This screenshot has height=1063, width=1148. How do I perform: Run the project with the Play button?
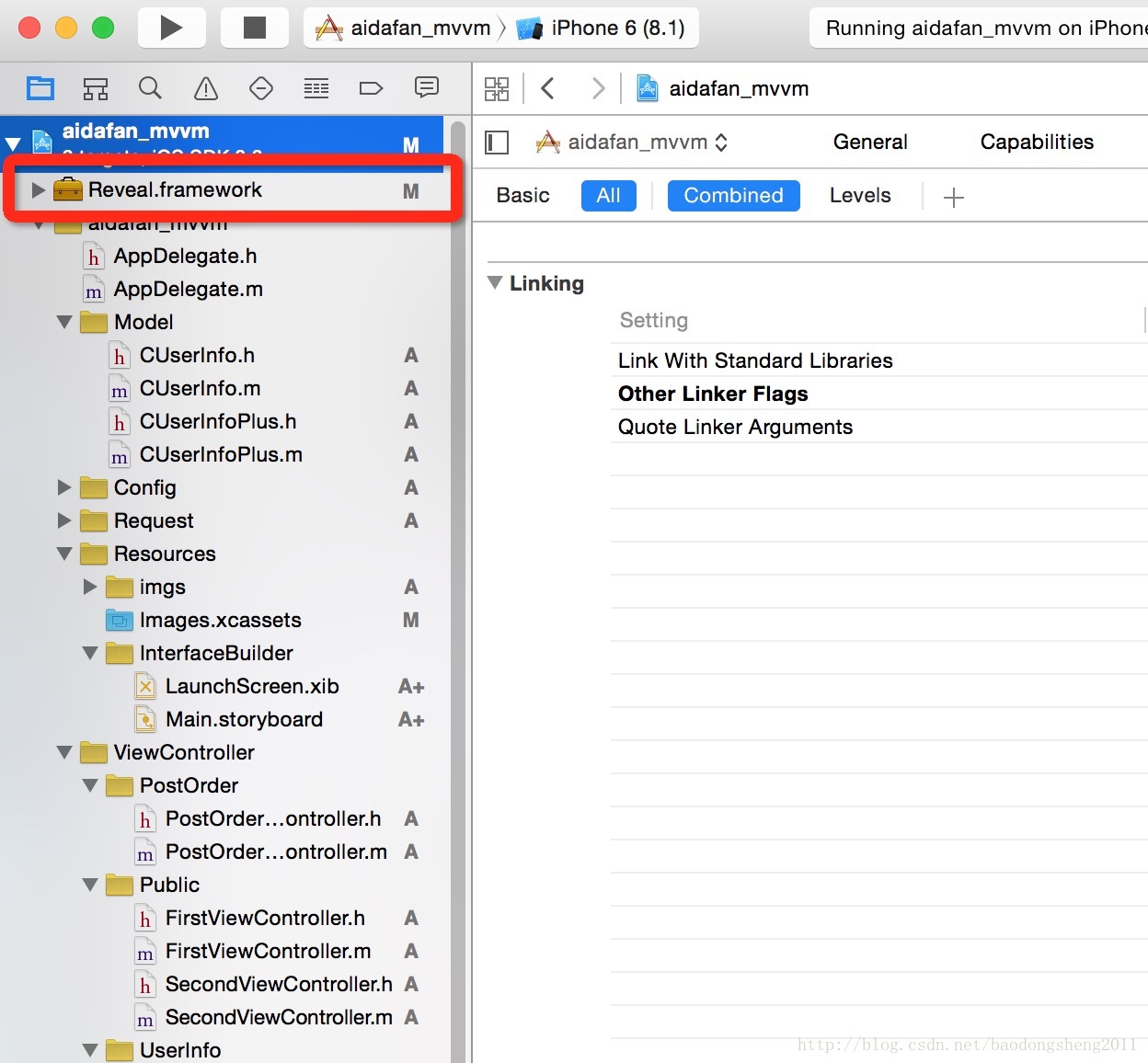click(171, 28)
